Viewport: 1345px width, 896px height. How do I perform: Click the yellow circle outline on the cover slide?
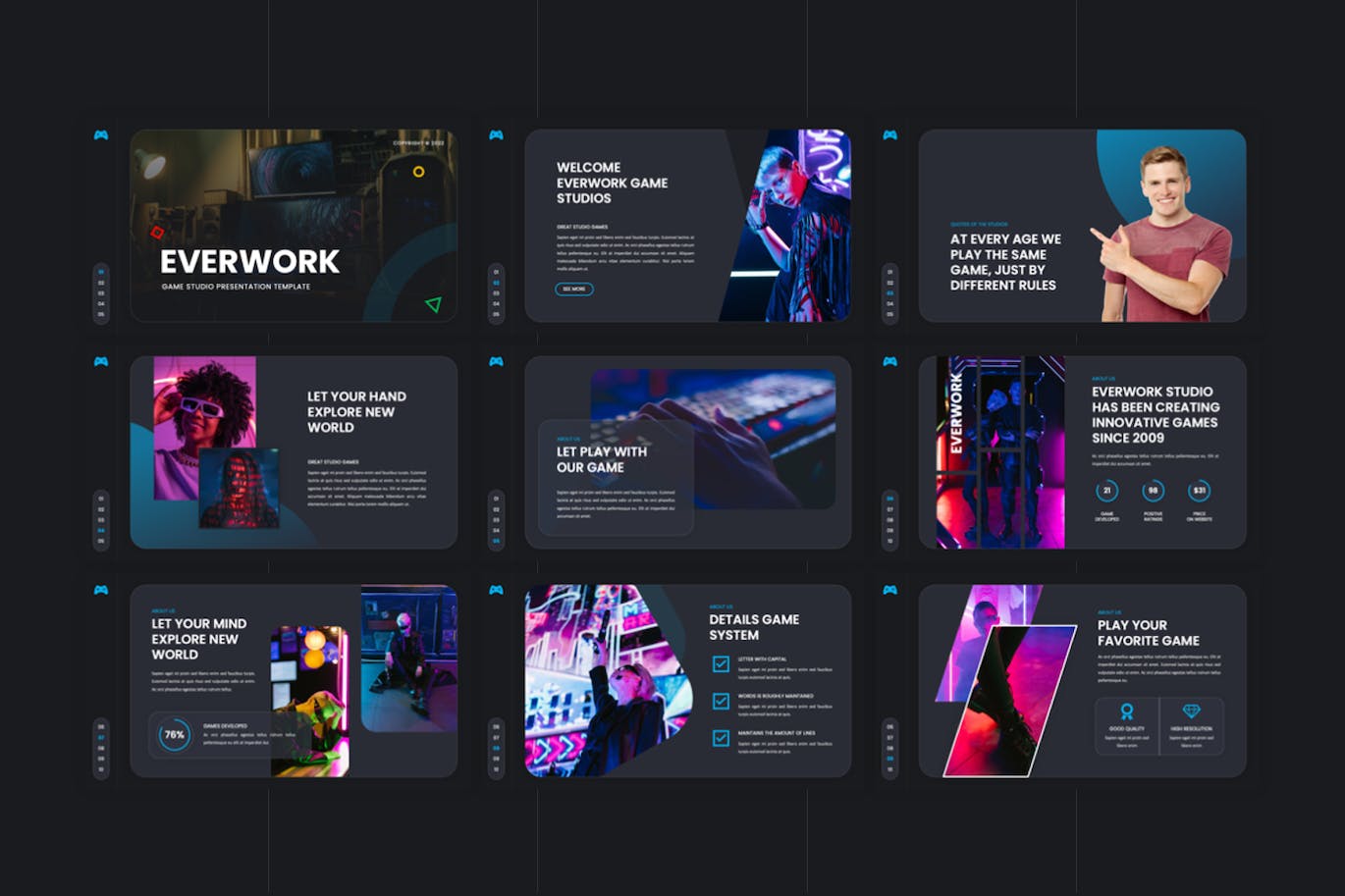point(419,172)
